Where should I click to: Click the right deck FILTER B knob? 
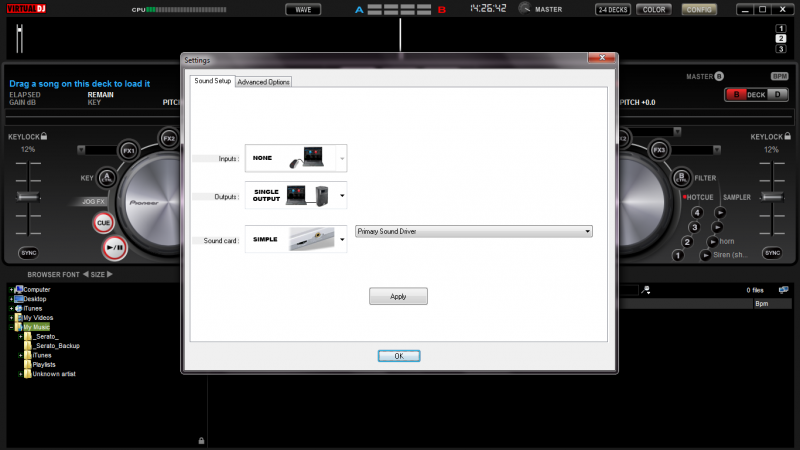coord(681,178)
